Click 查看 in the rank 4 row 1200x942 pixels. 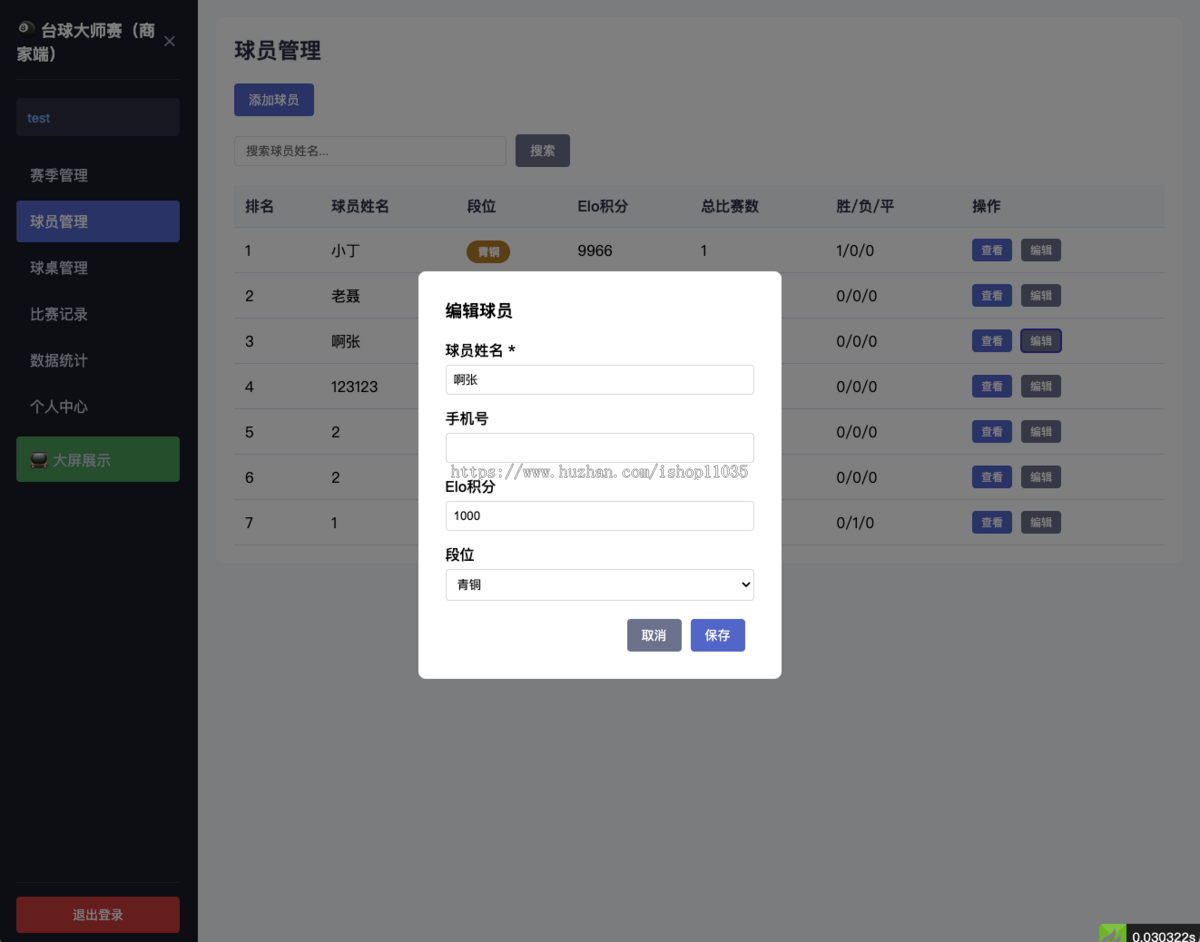pos(992,386)
